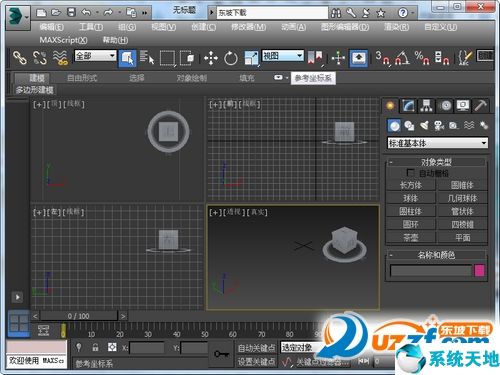Open the Create command panel tab
Viewport: 500px width, 375px height.
pos(390,106)
